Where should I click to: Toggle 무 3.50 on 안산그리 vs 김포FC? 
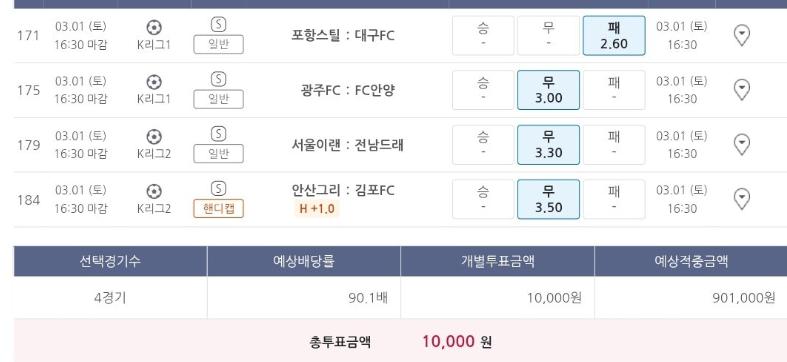click(548, 199)
